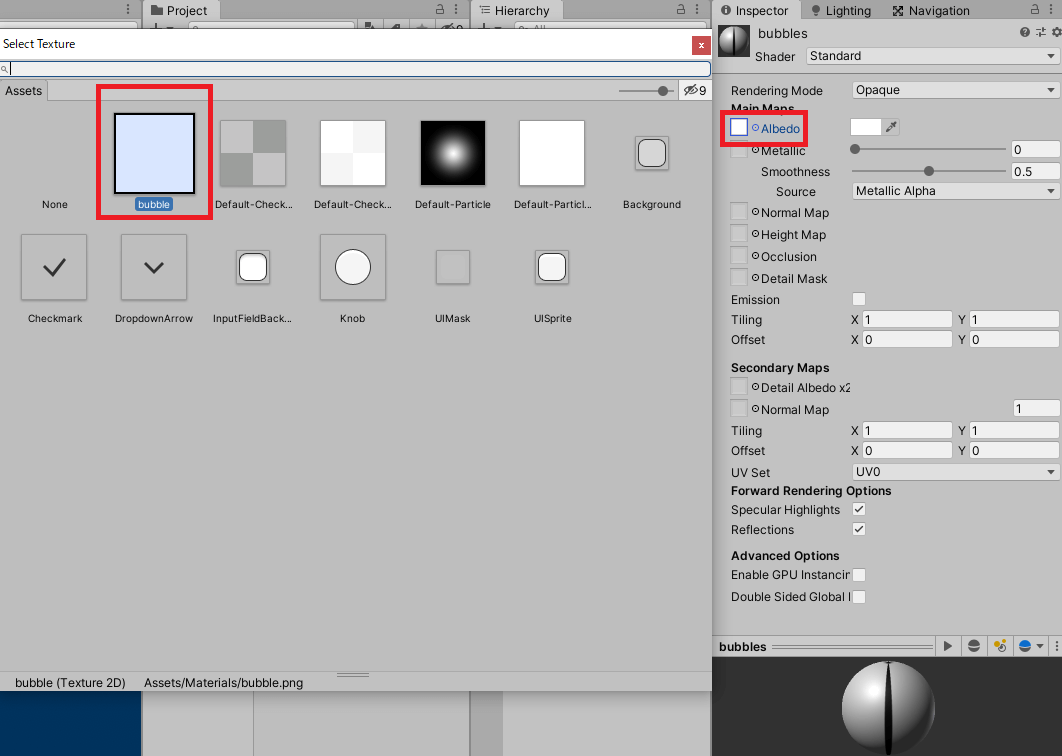Click the secondary Normal Map value field
Screen dimensions: 1062x756
click(1036, 408)
